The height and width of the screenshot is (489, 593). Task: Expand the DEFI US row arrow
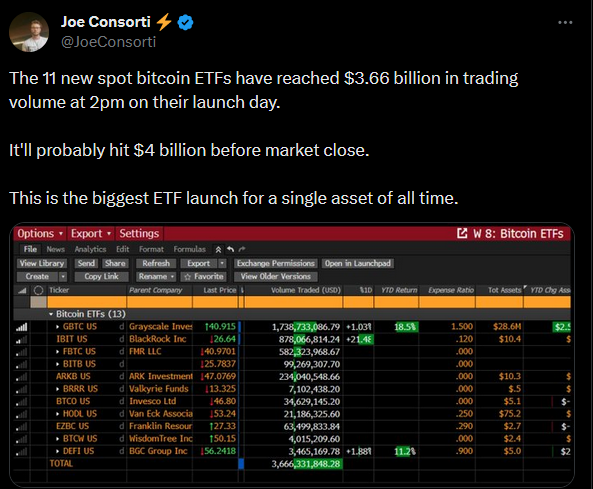click(57, 452)
